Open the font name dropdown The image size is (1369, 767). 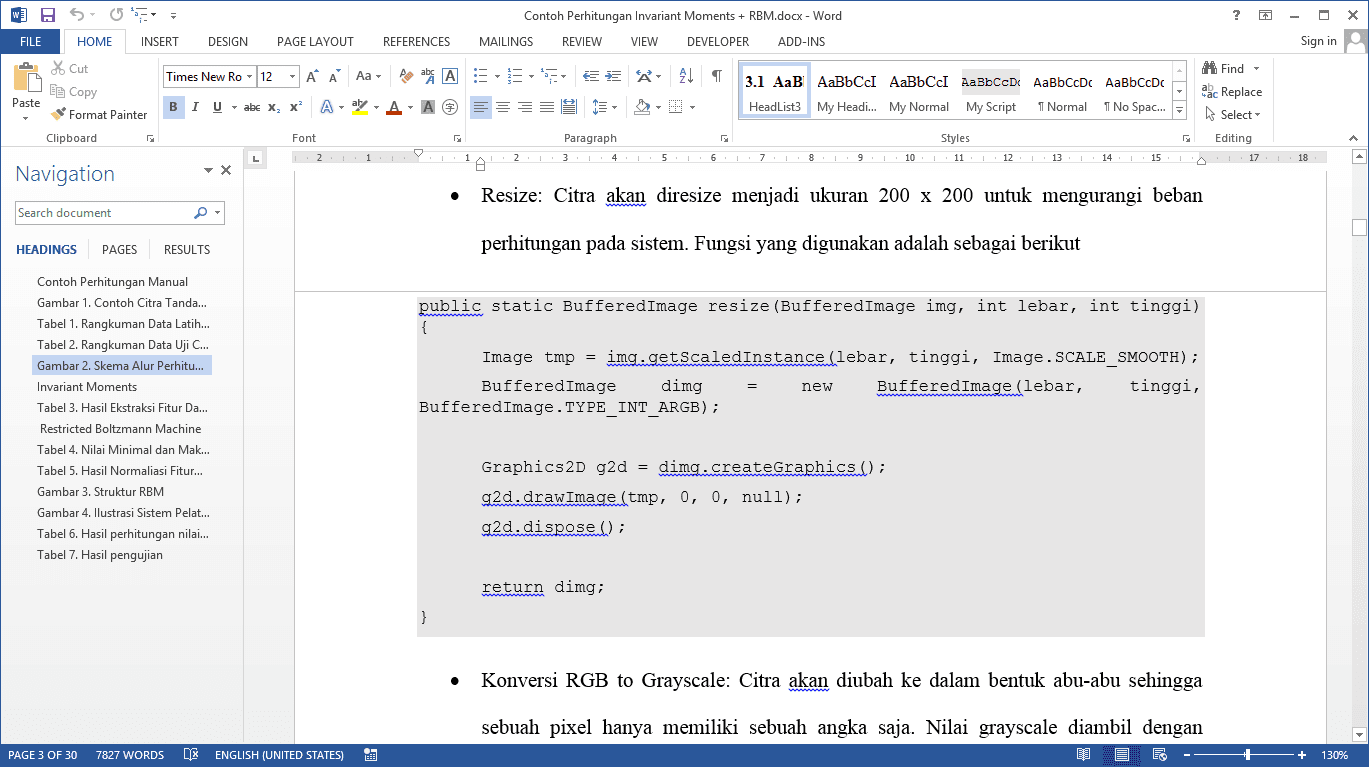(x=250, y=77)
